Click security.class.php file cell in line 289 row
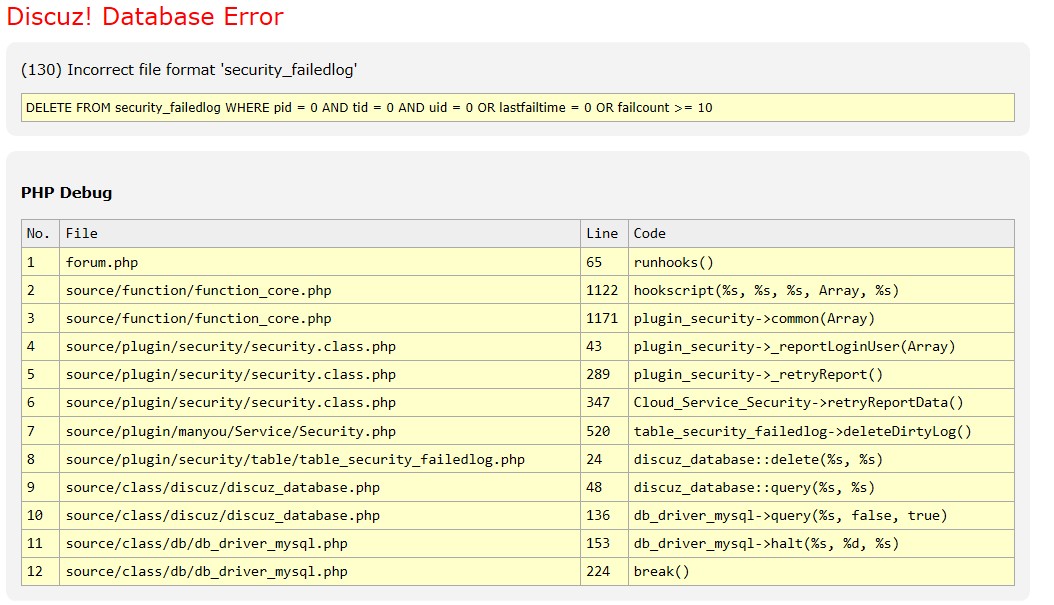1054x605 pixels. click(320, 374)
